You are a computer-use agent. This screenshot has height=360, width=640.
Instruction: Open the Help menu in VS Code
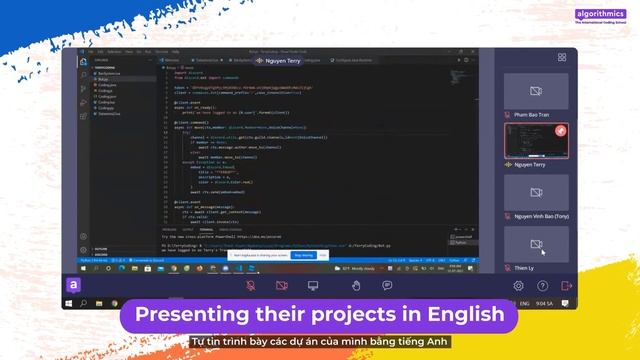(176, 52)
